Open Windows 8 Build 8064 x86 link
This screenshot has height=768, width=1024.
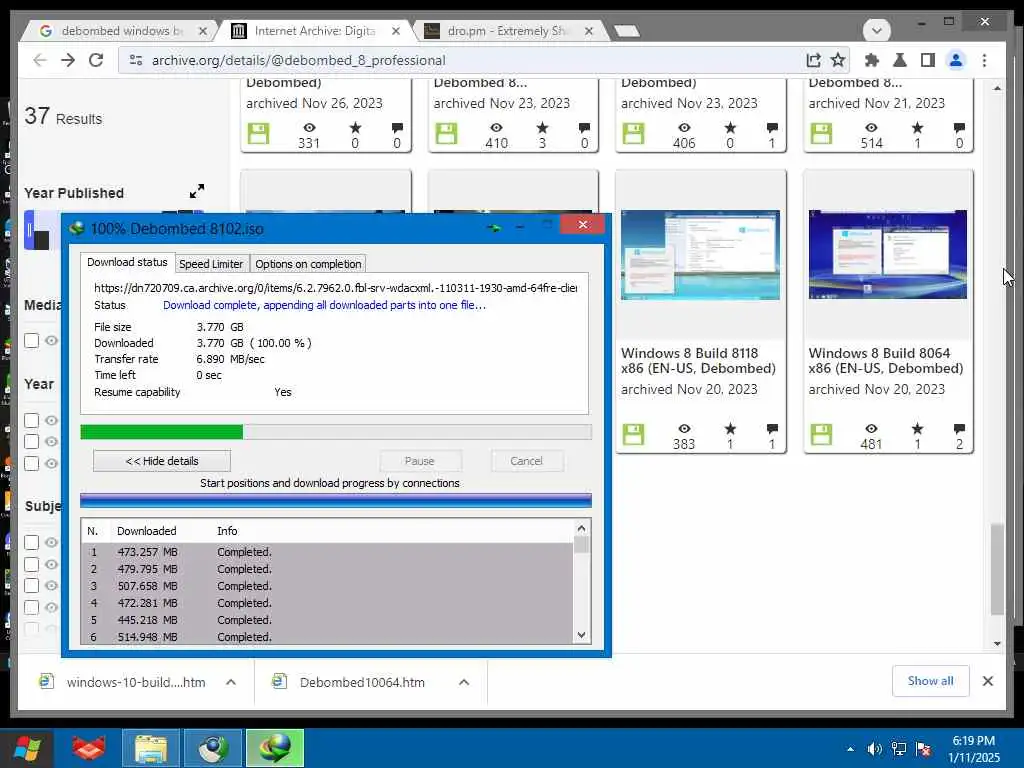(x=886, y=360)
